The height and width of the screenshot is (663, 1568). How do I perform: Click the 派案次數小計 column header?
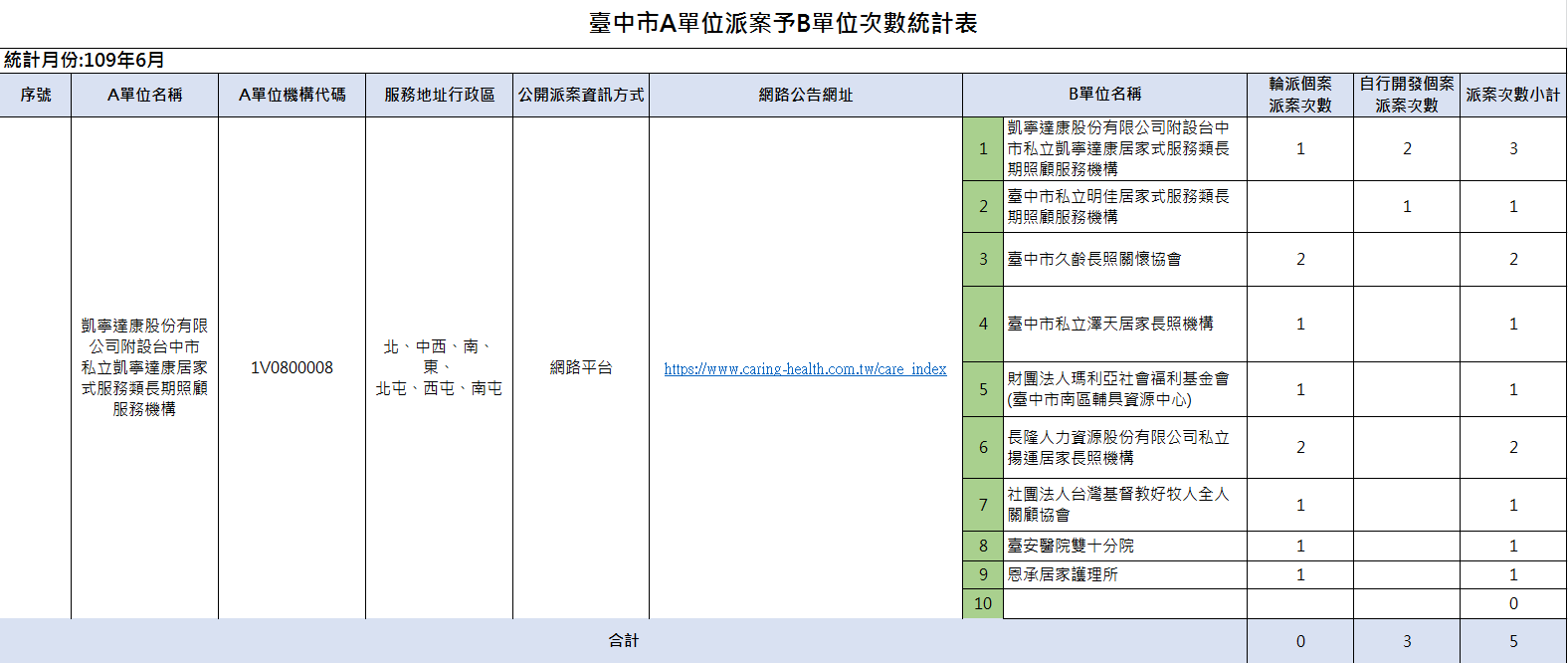(1513, 95)
